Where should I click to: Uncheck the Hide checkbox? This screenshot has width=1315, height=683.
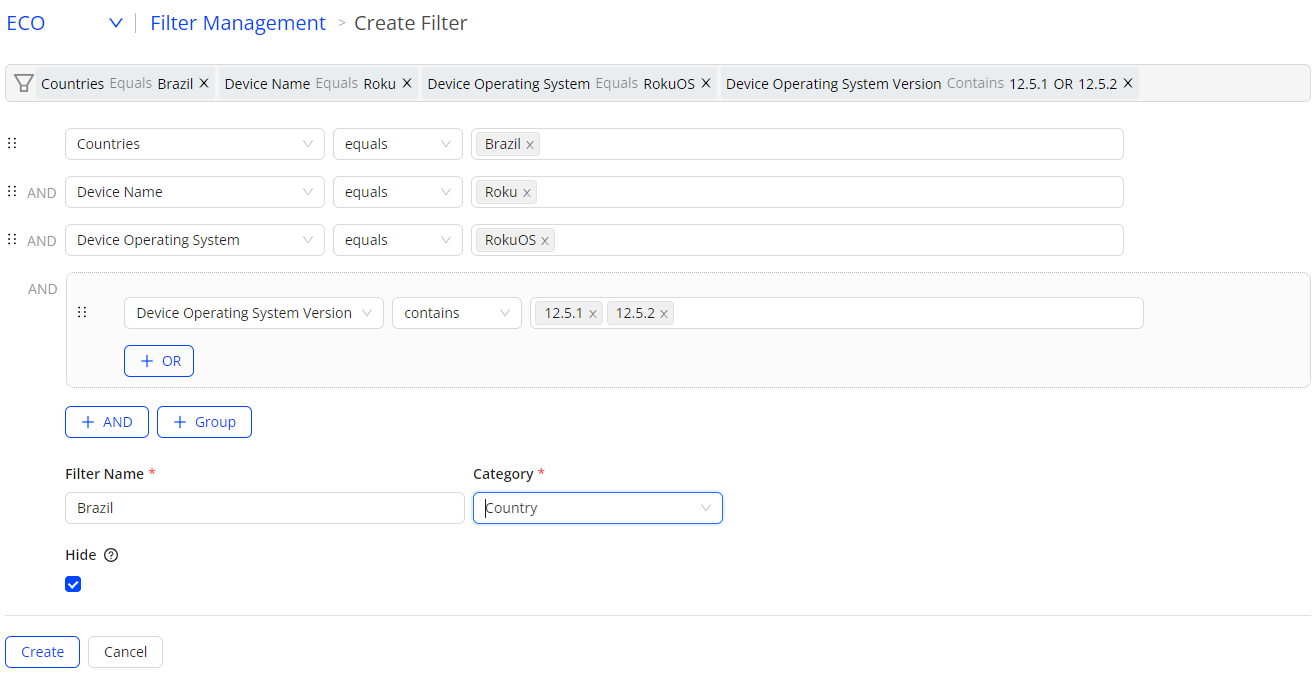(x=73, y=584)
